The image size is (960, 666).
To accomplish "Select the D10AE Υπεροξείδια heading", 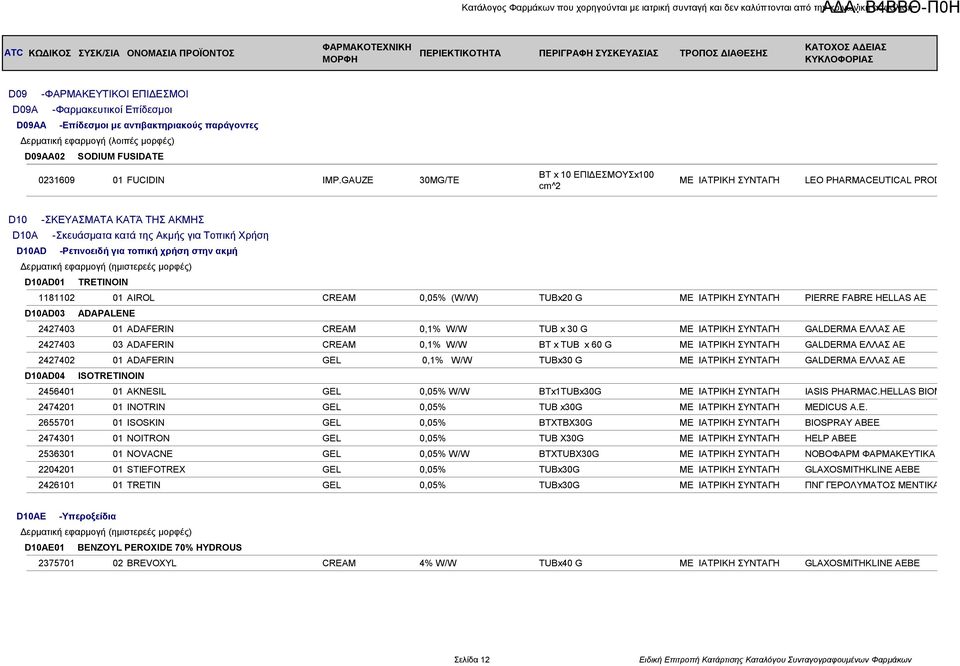I will tap(66, 516).
